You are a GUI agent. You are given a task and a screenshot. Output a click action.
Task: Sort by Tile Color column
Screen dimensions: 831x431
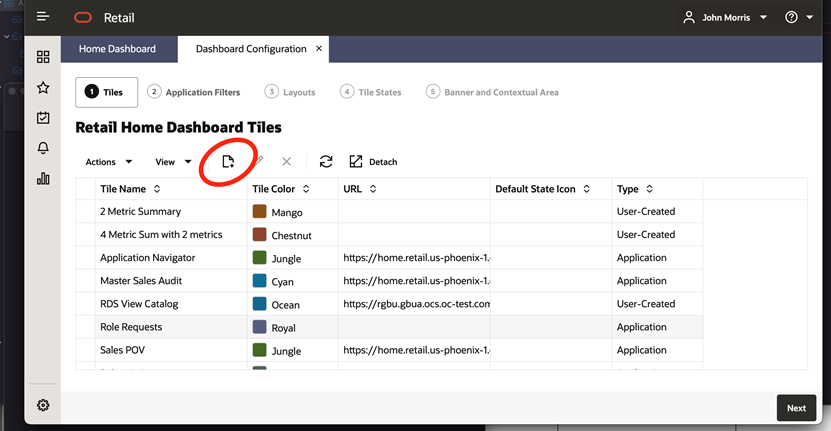point(306,189)
